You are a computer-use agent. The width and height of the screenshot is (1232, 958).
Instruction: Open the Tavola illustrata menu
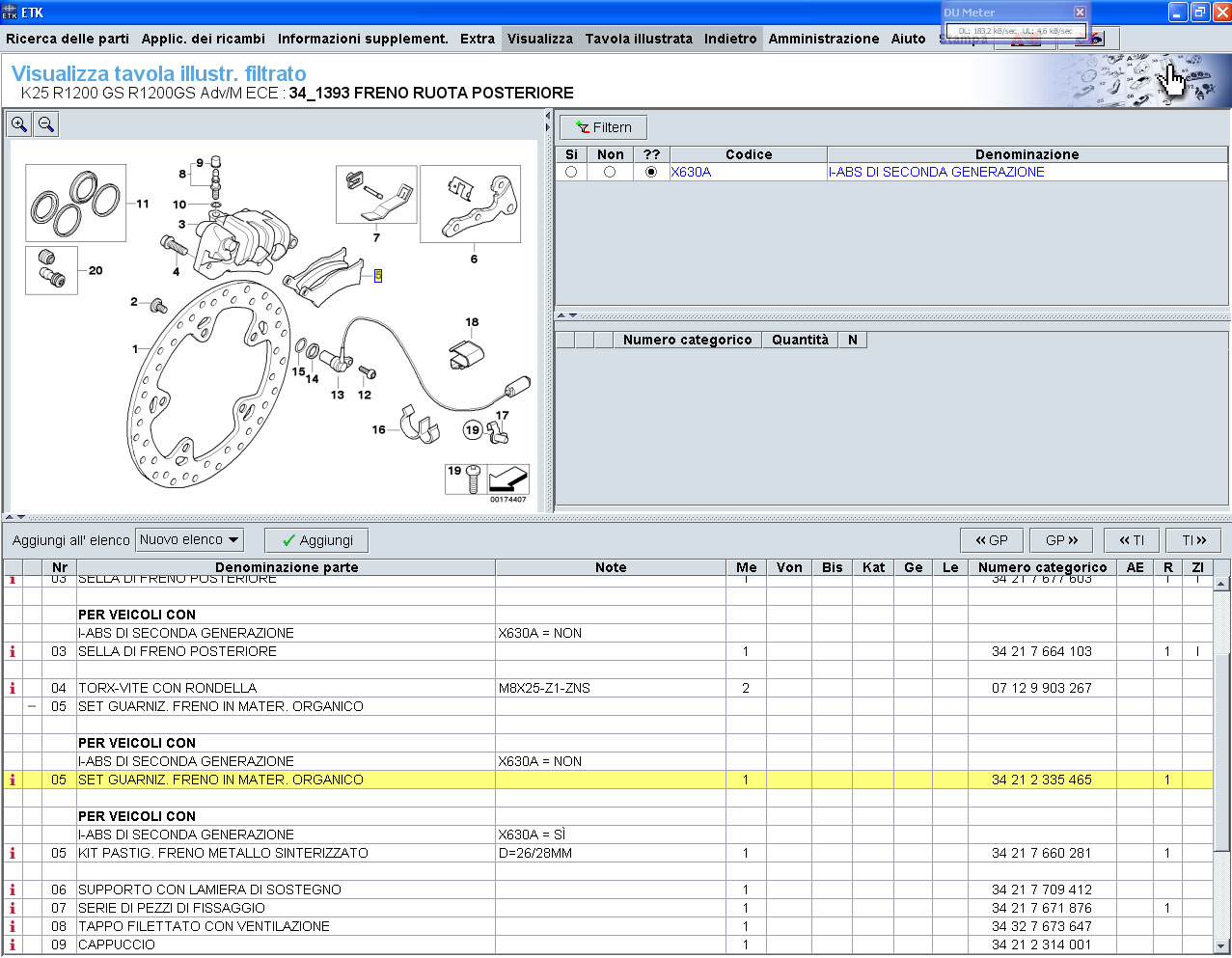(638, 39)
